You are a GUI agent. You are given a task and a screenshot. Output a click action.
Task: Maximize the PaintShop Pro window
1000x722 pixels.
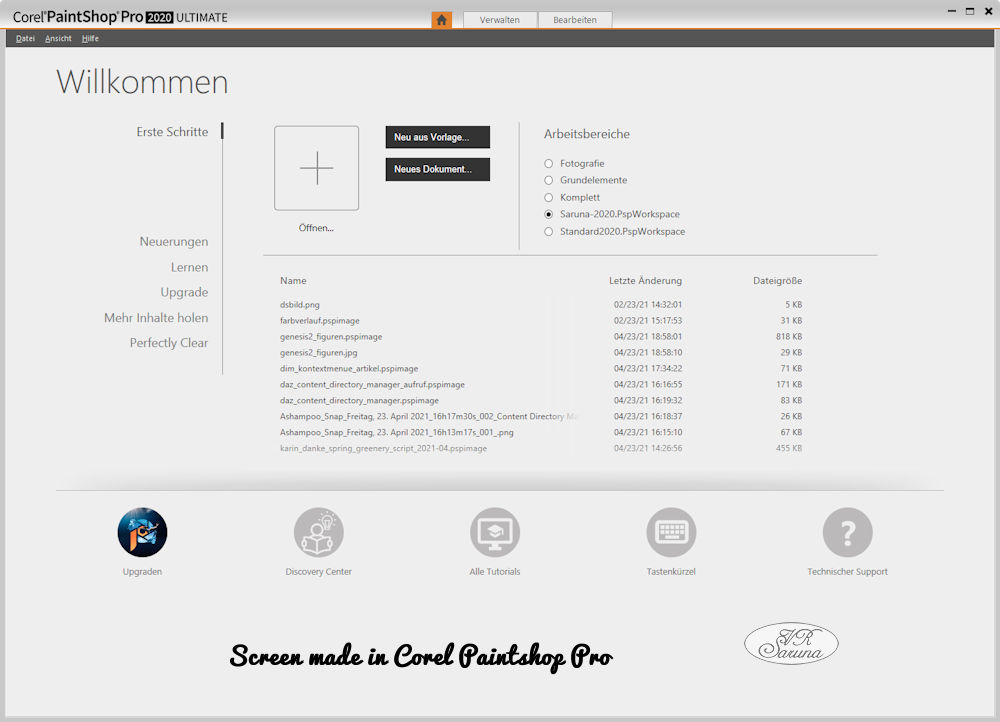970,11
